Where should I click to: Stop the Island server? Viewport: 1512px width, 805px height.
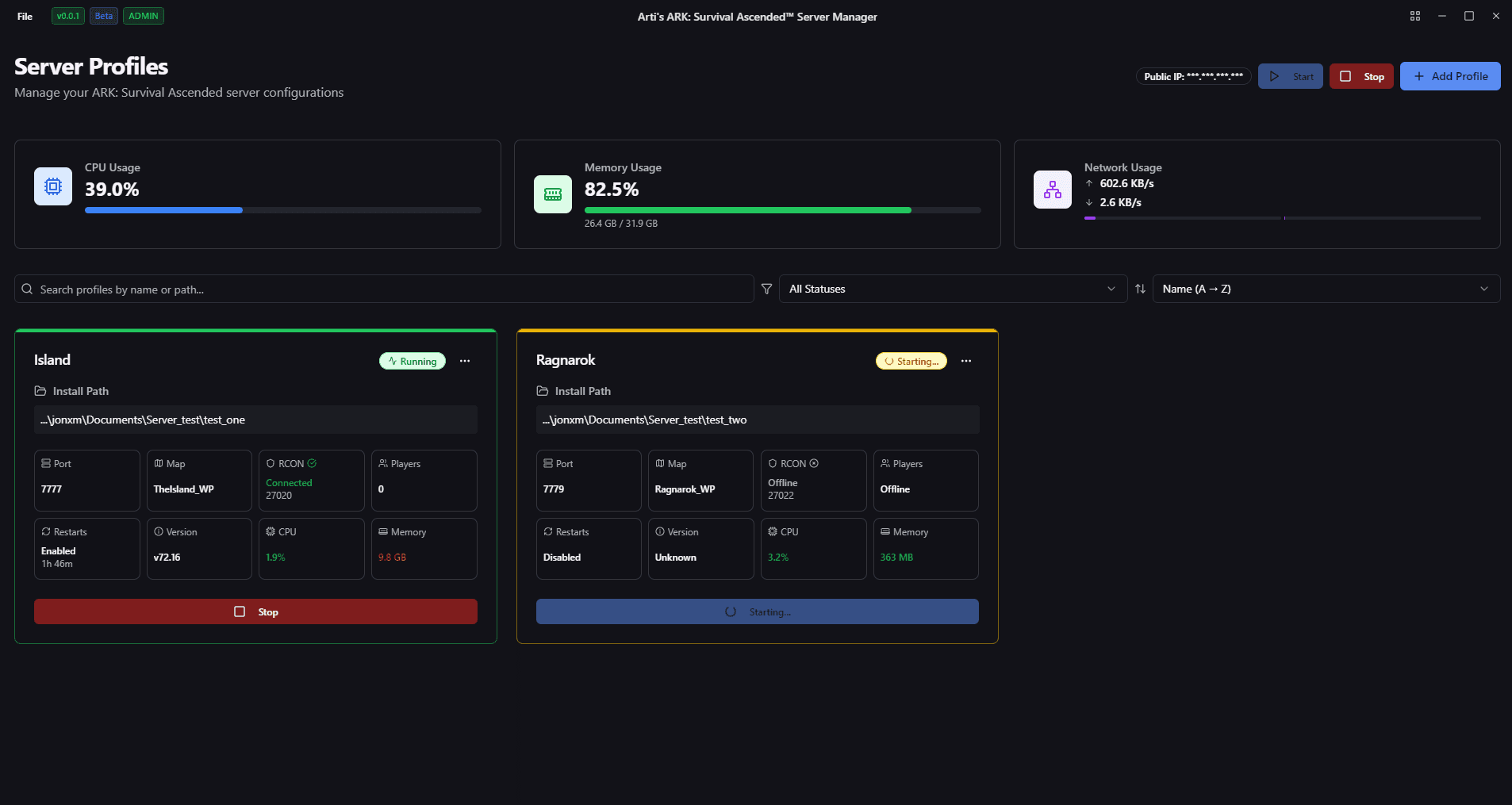[255, 611]
